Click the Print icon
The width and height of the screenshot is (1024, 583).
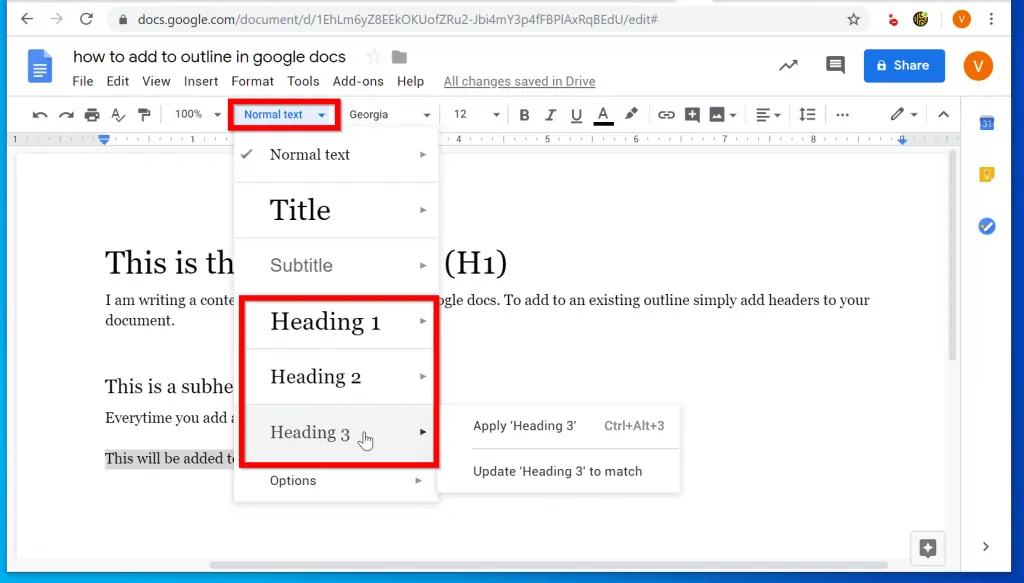click(92, 115)
